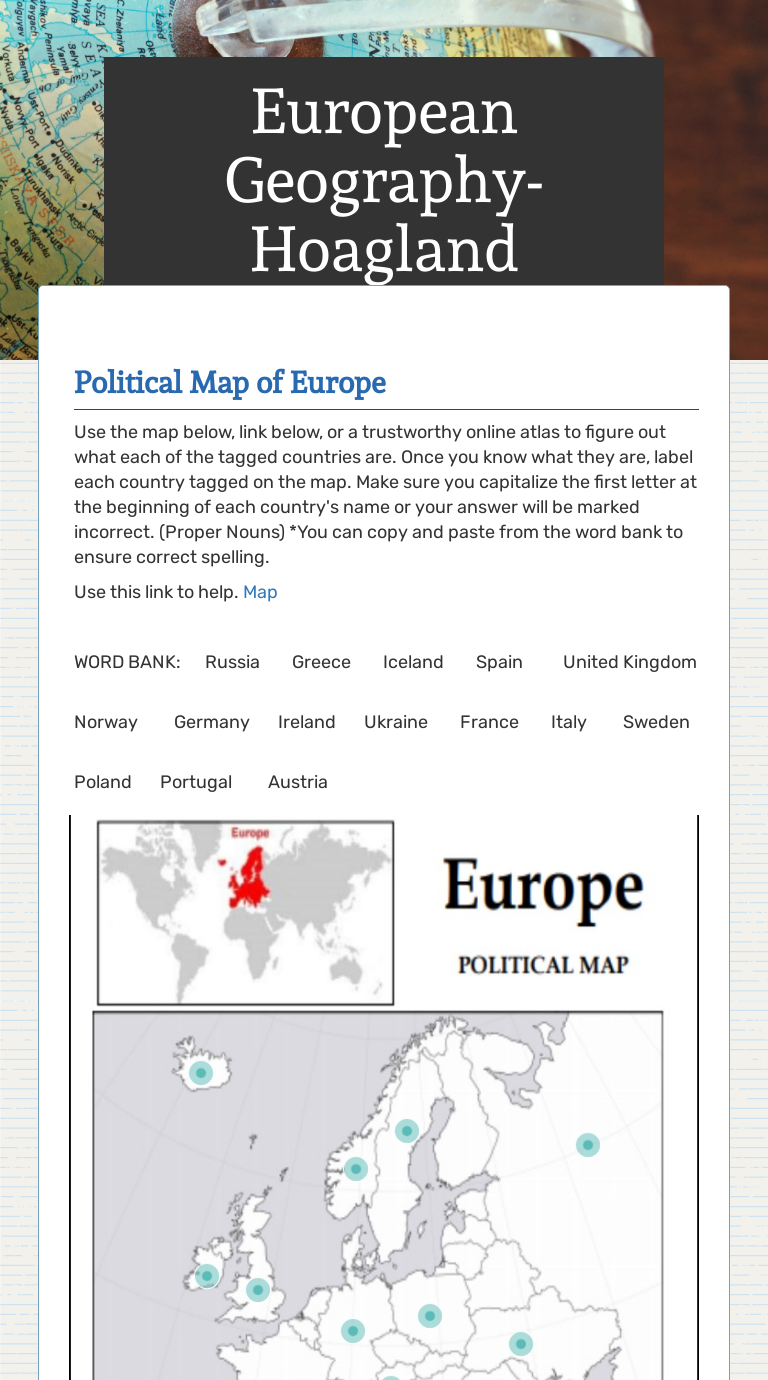Select the United Kingdom map tag

258,1290
